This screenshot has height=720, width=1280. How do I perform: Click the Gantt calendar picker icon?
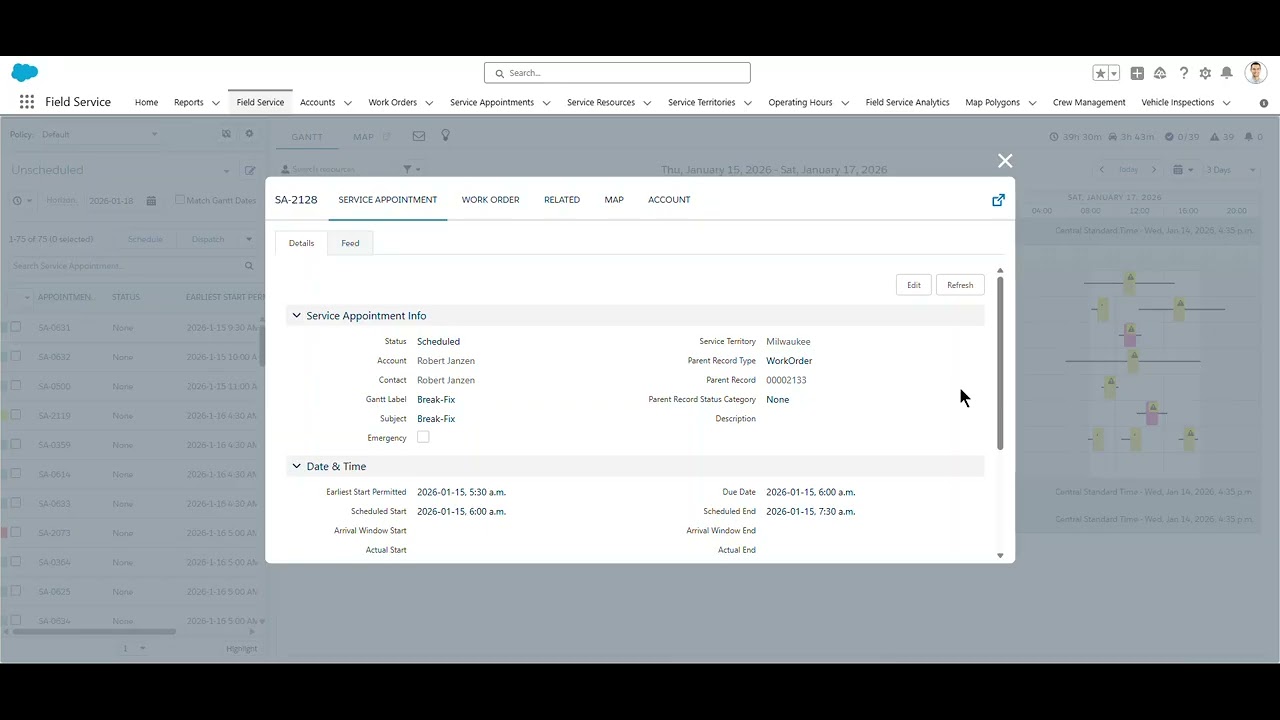point(1178,170)
